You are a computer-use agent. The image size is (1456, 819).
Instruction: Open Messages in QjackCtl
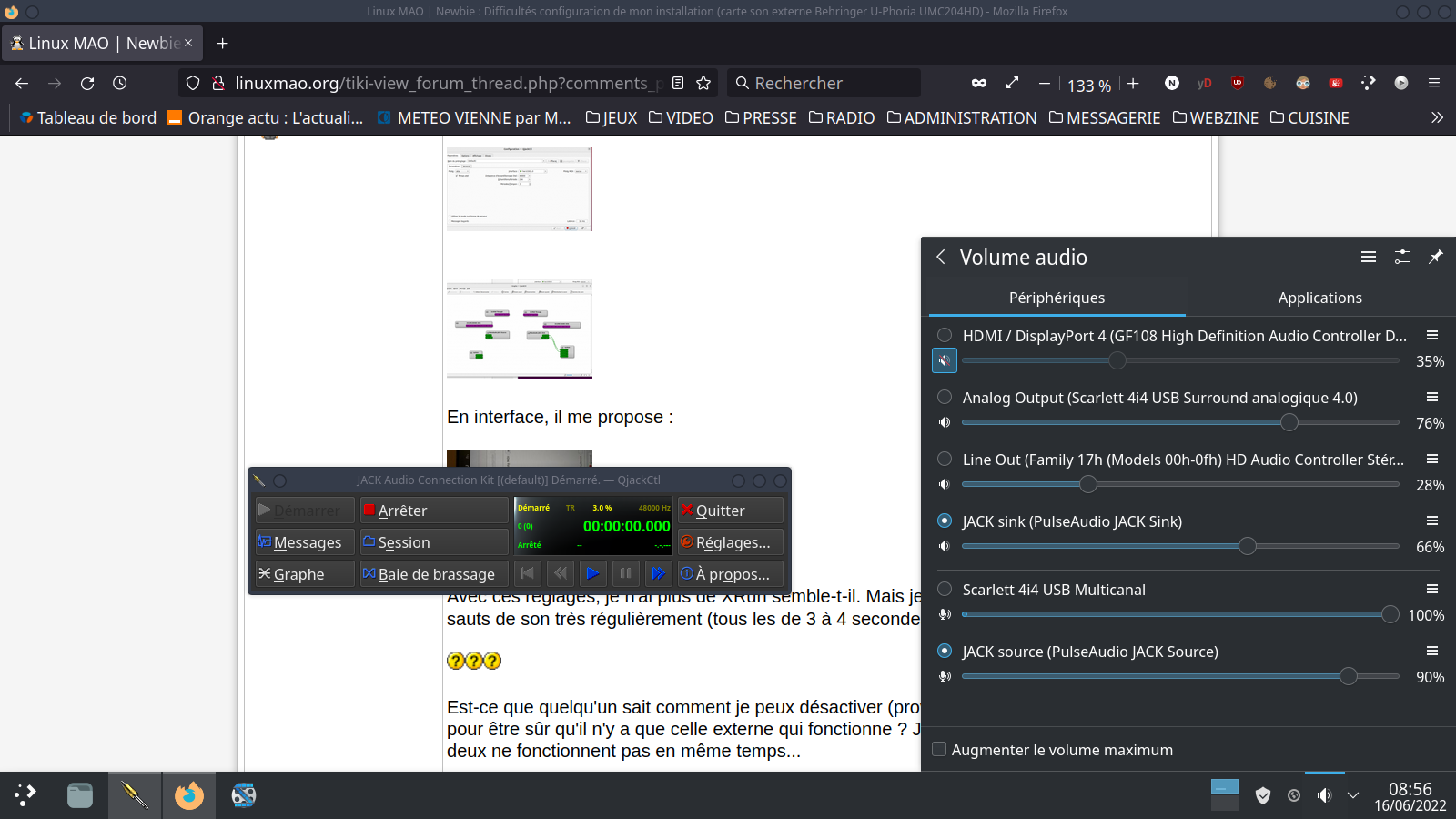(x=305, y=542)
